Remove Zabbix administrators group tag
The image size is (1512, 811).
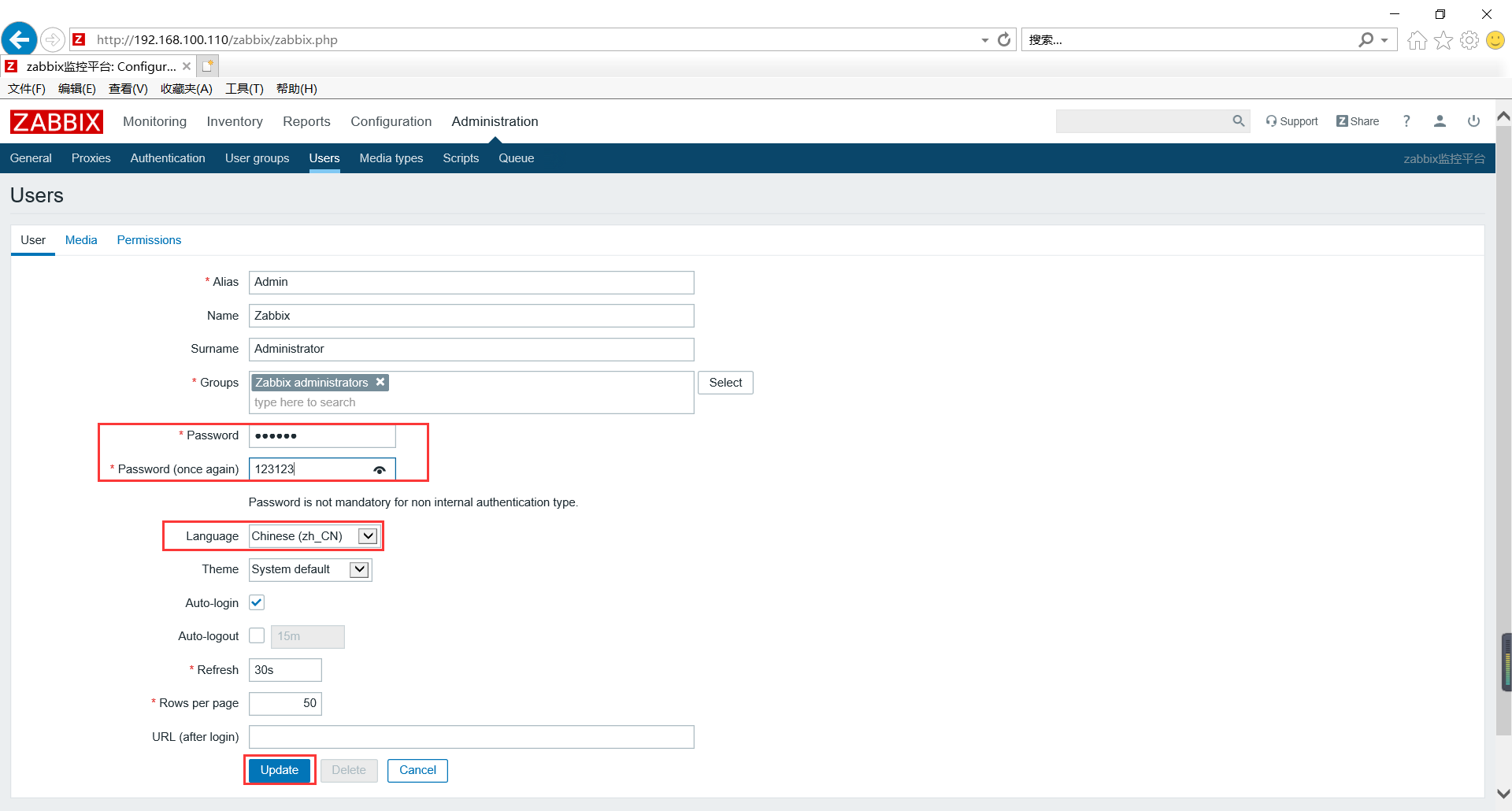380,382
